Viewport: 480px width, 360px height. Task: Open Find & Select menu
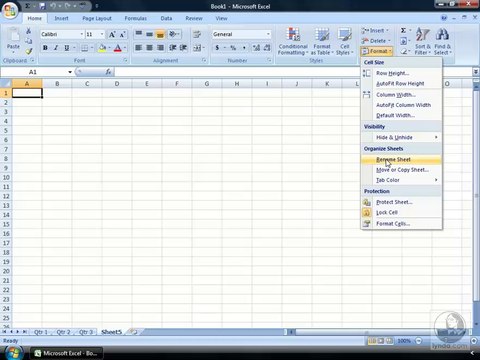click(442, 41)
